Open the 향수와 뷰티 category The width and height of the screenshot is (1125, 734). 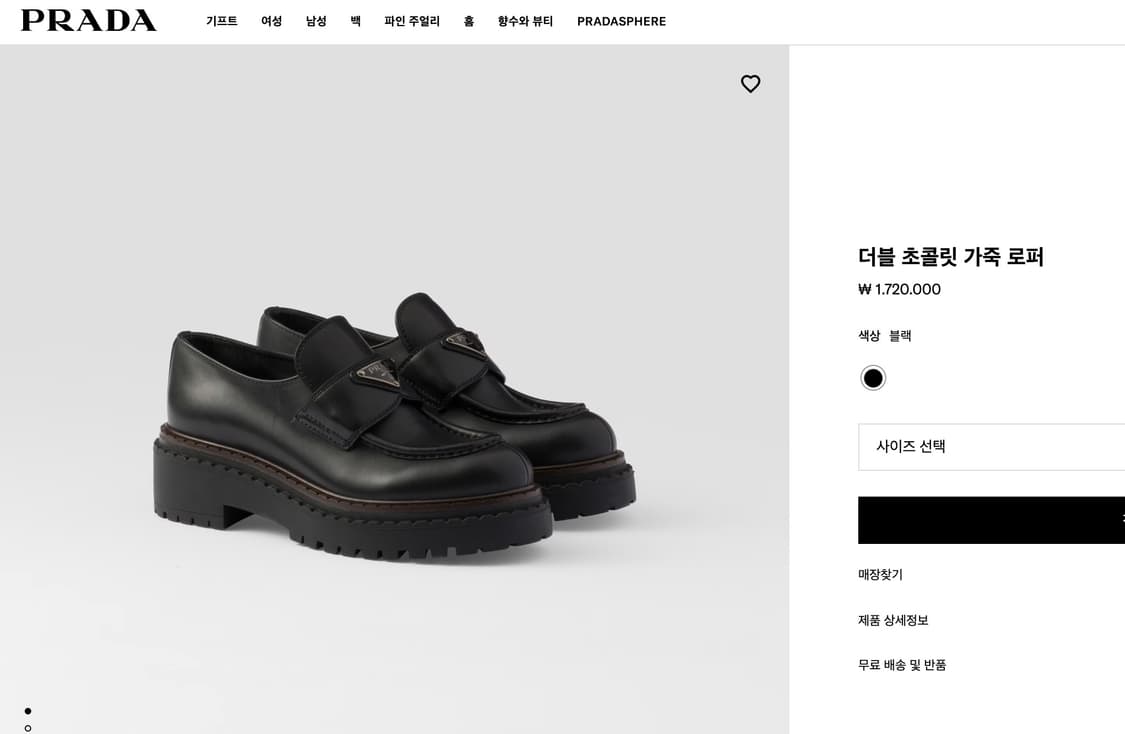pyautogui.click(x=523, y=21)
